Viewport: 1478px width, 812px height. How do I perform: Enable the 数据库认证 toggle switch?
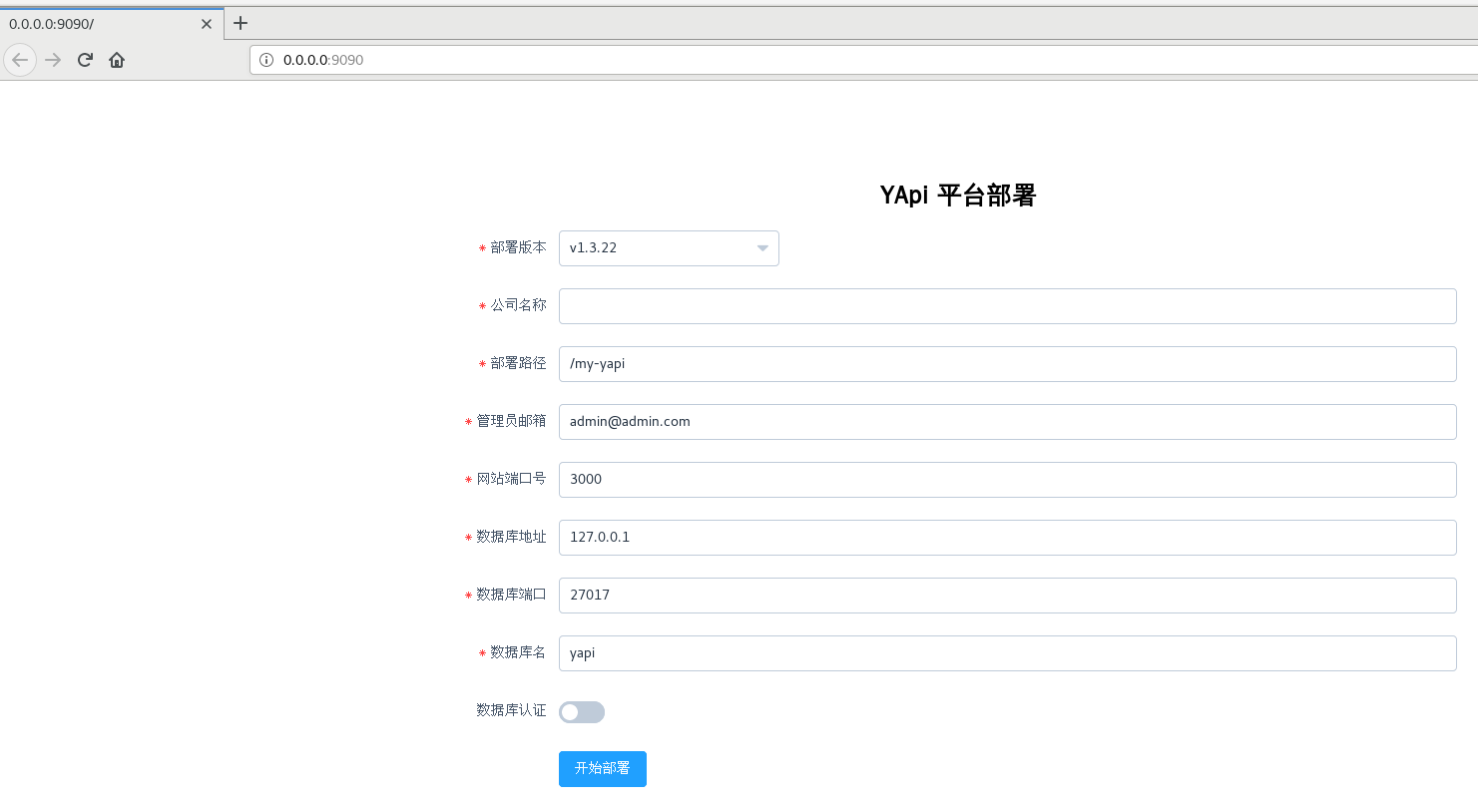click(x=581, y=711)
